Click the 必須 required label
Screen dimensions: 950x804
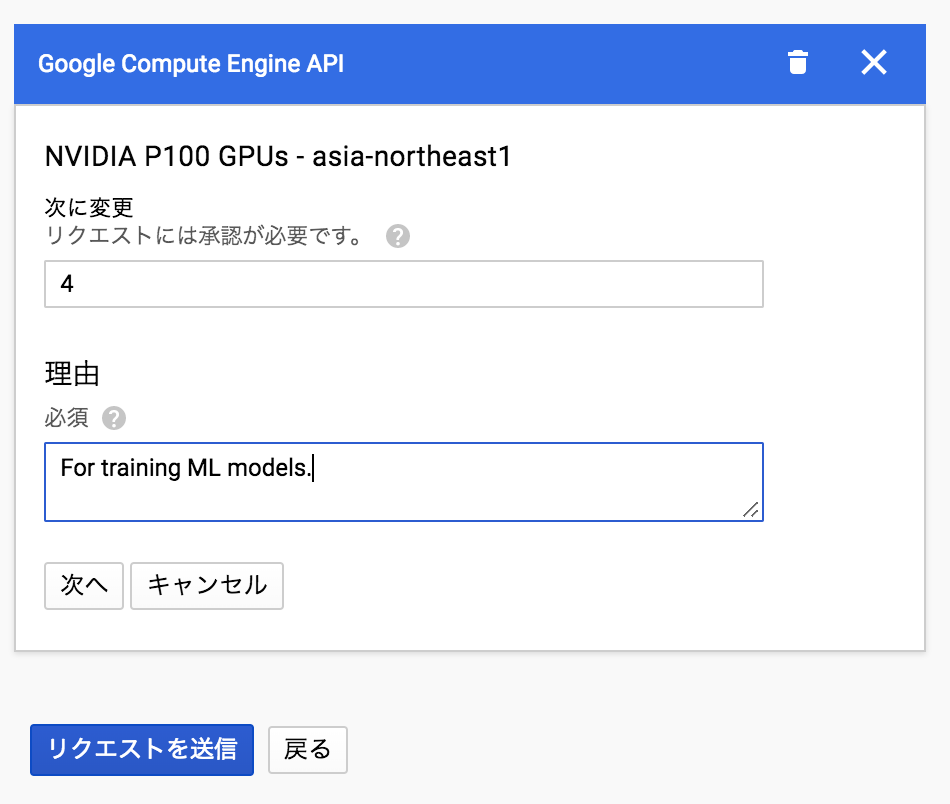[x=67, y=418]
